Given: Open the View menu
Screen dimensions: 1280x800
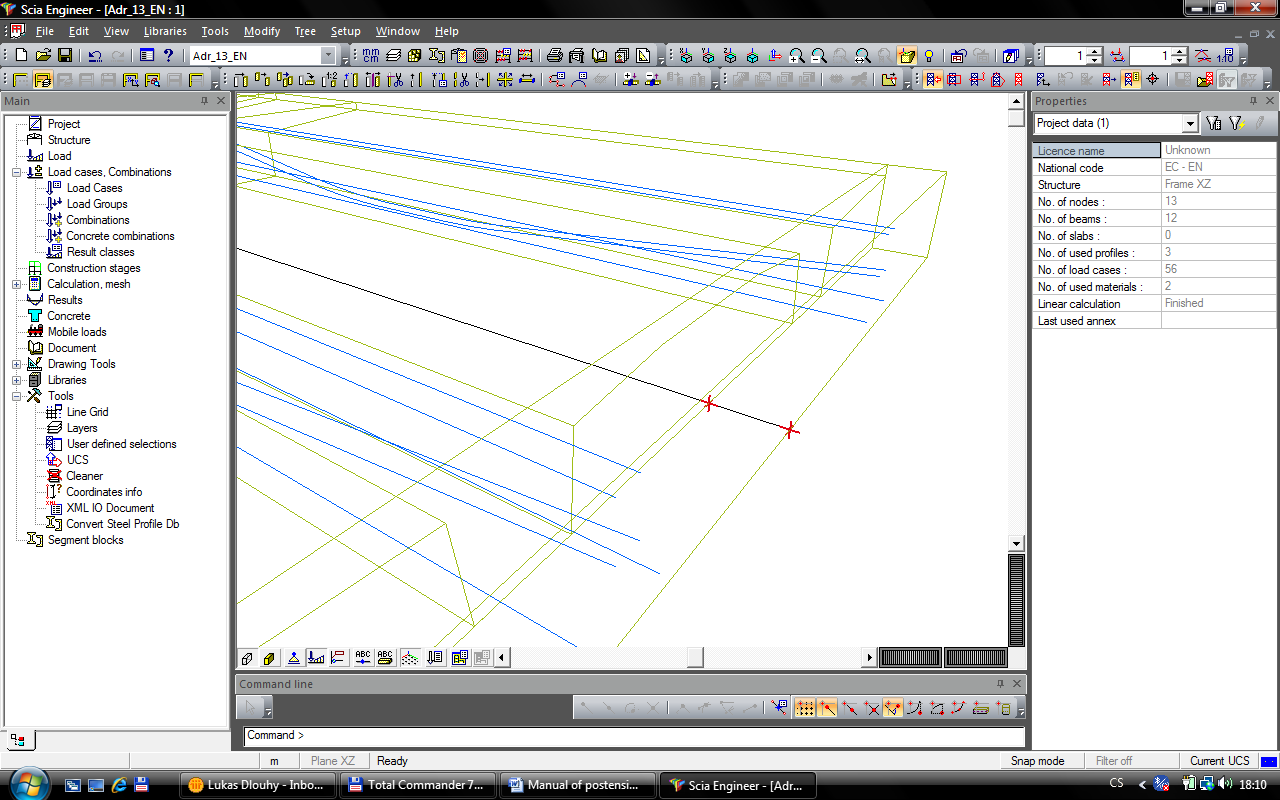Looking at the screenshot, I should tap(116, 31).
